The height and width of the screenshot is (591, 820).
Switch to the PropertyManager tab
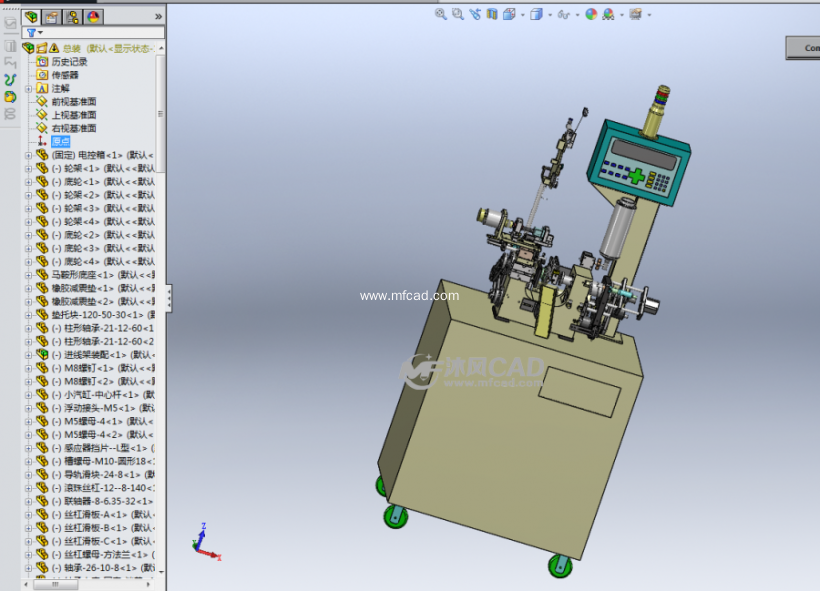51,17
